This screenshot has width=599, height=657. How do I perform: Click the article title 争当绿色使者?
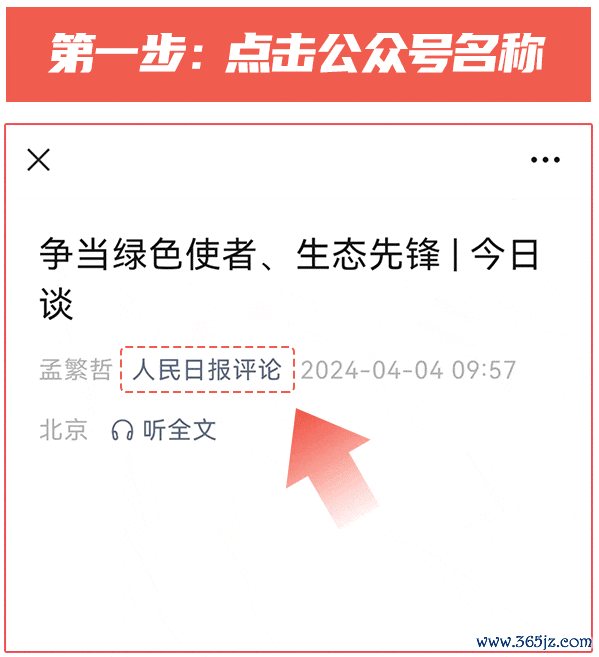[x=147, y=254]
